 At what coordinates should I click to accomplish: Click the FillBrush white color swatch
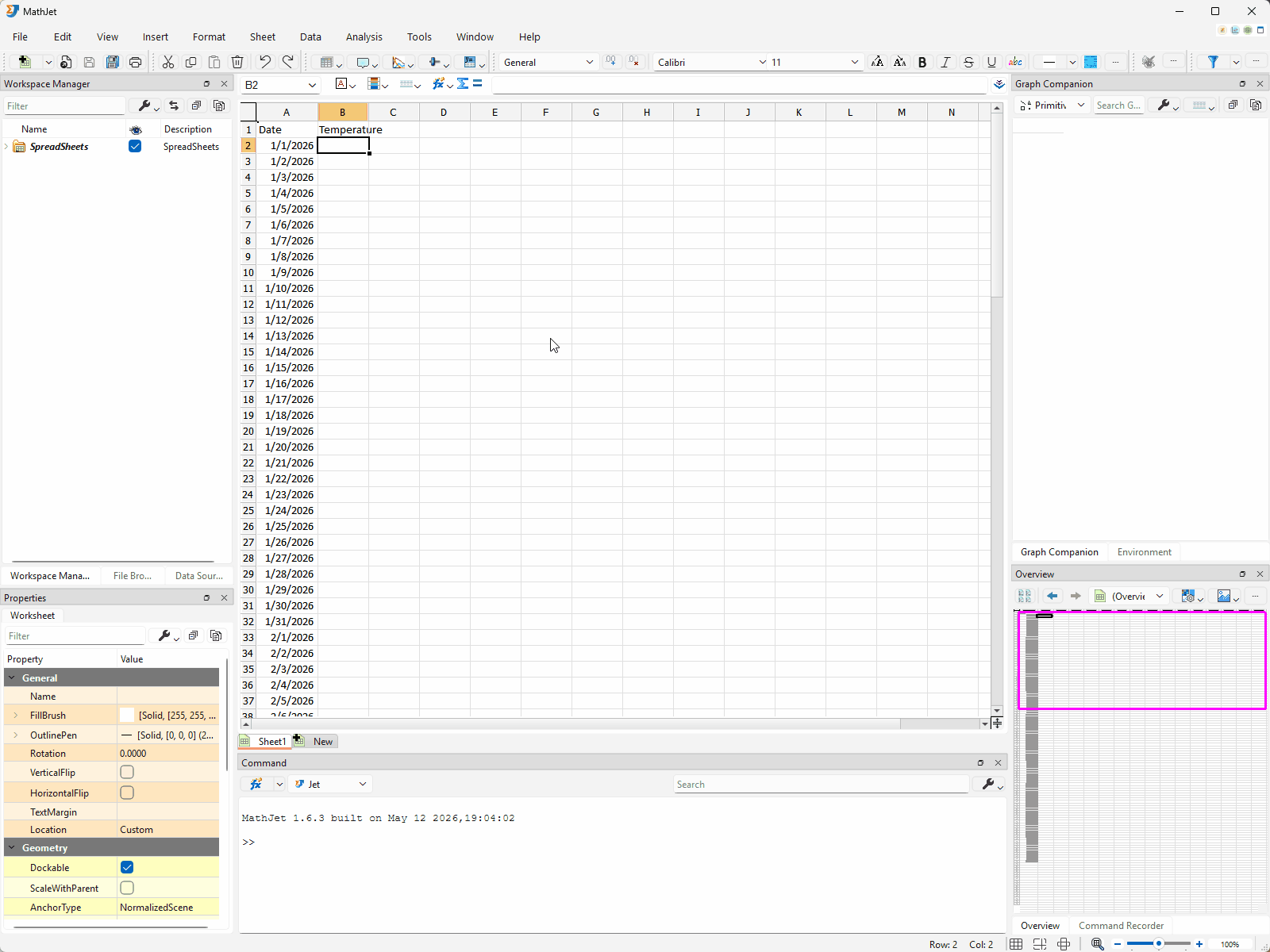click(127, 715)
